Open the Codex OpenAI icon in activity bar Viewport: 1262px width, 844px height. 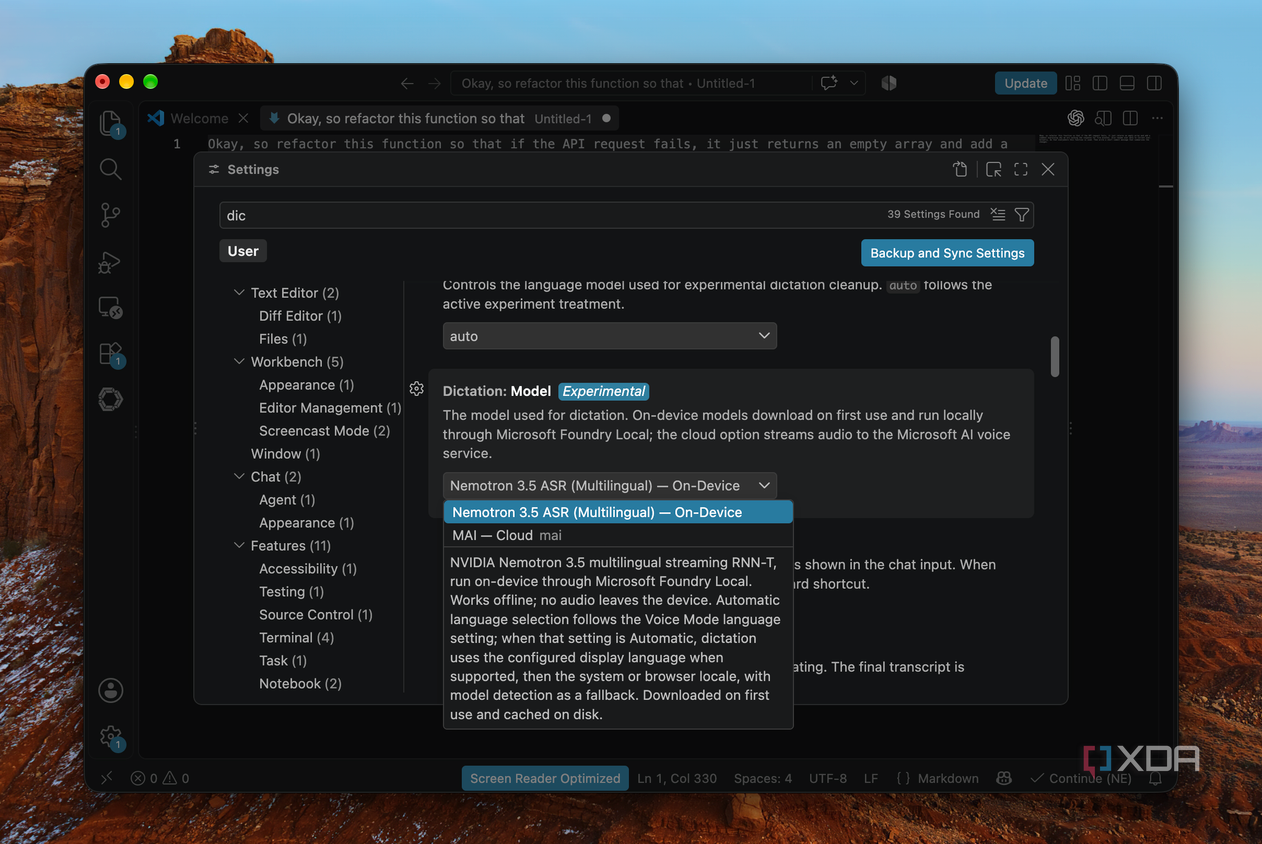pos(111,399)
